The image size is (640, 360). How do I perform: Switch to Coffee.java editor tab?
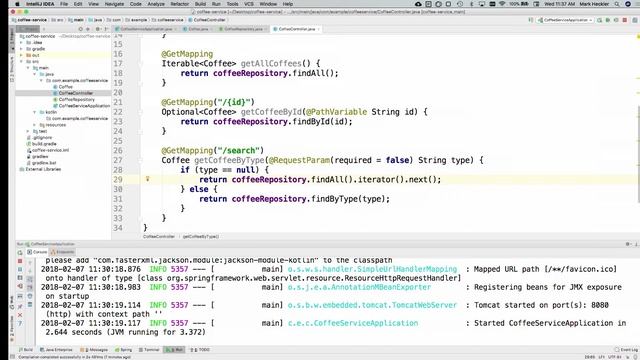point(198,29)
